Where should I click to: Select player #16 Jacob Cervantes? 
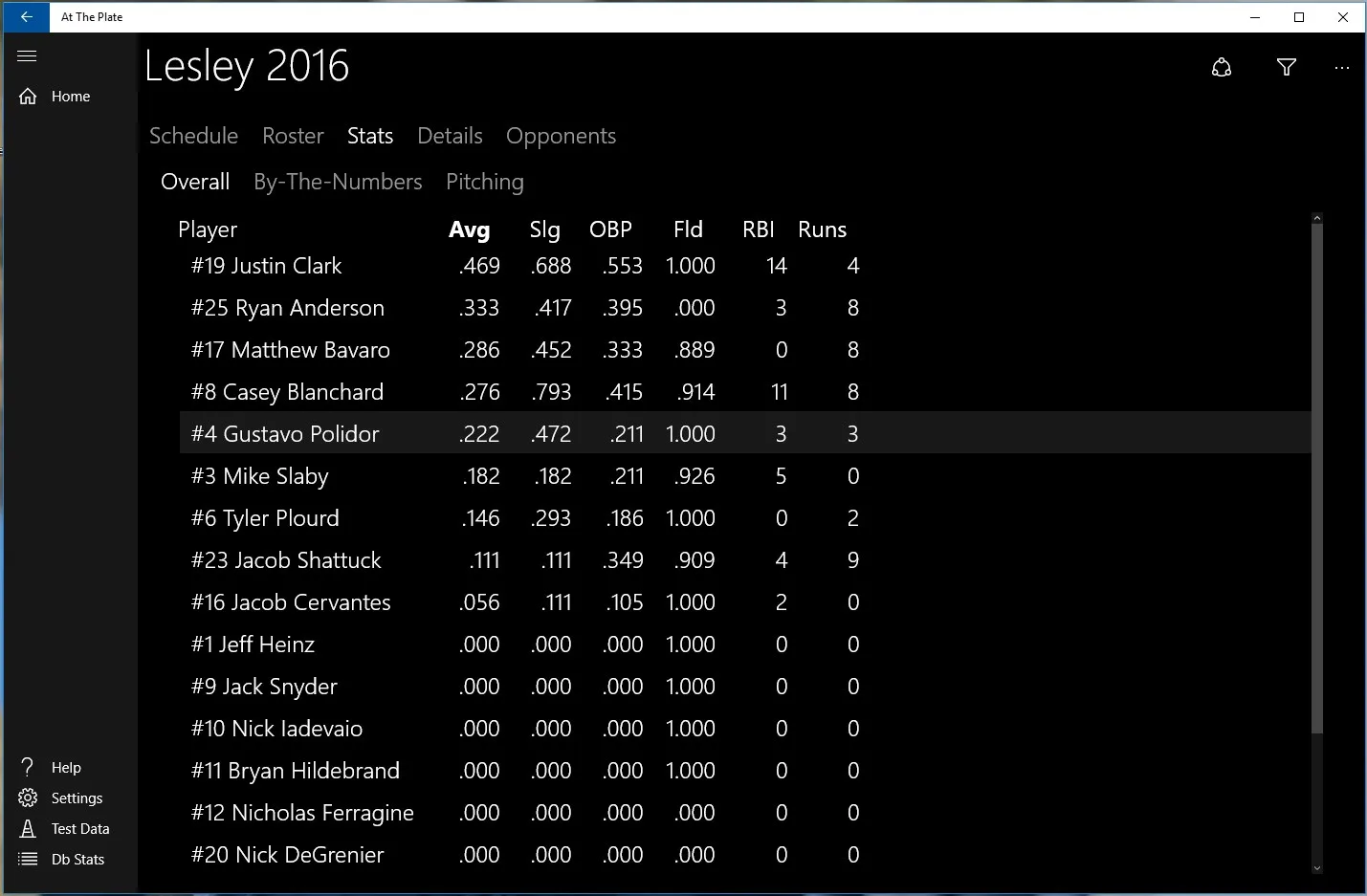[x=744, y=602]
